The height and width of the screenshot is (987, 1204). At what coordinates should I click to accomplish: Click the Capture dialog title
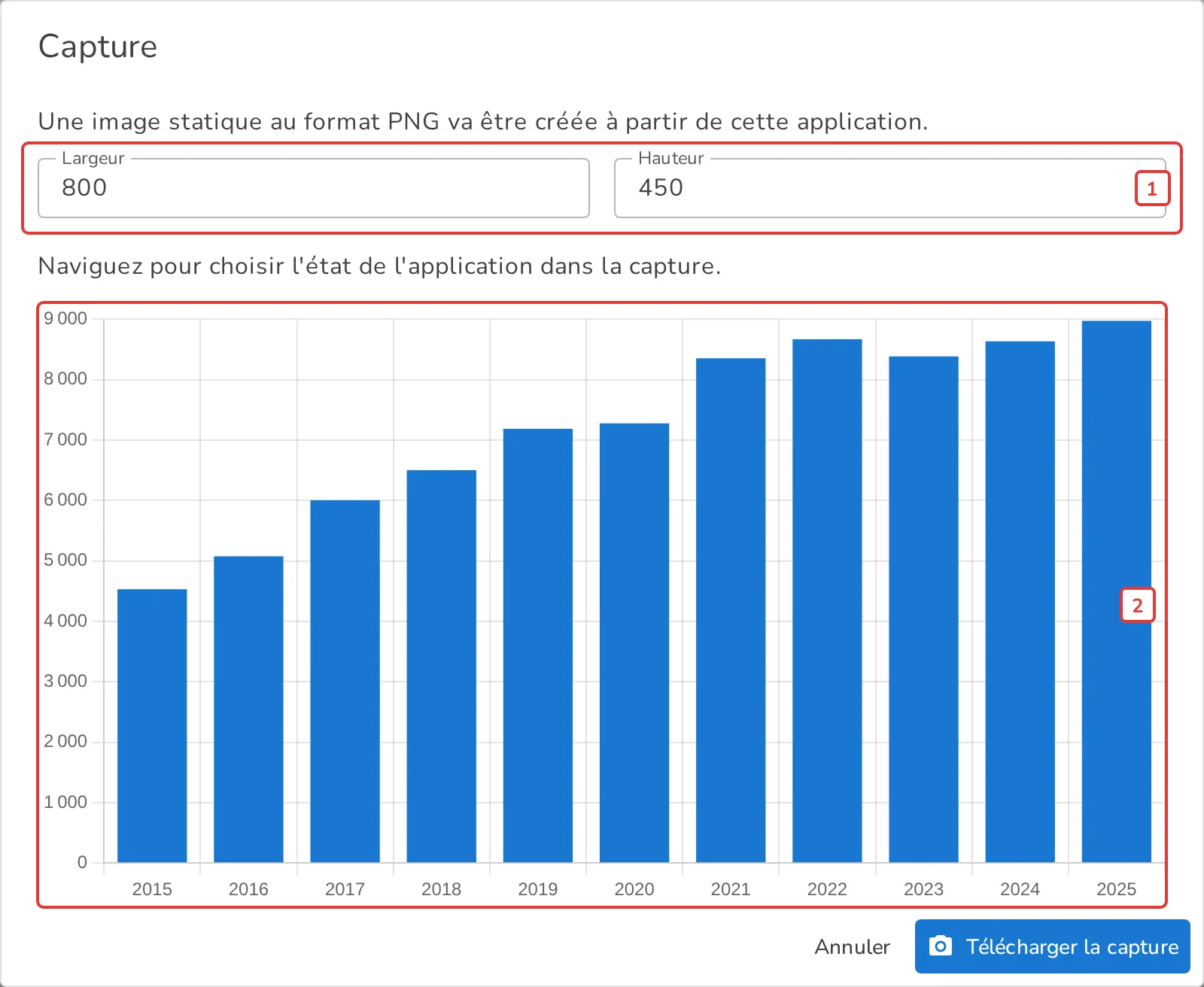[x=98, y=47]
